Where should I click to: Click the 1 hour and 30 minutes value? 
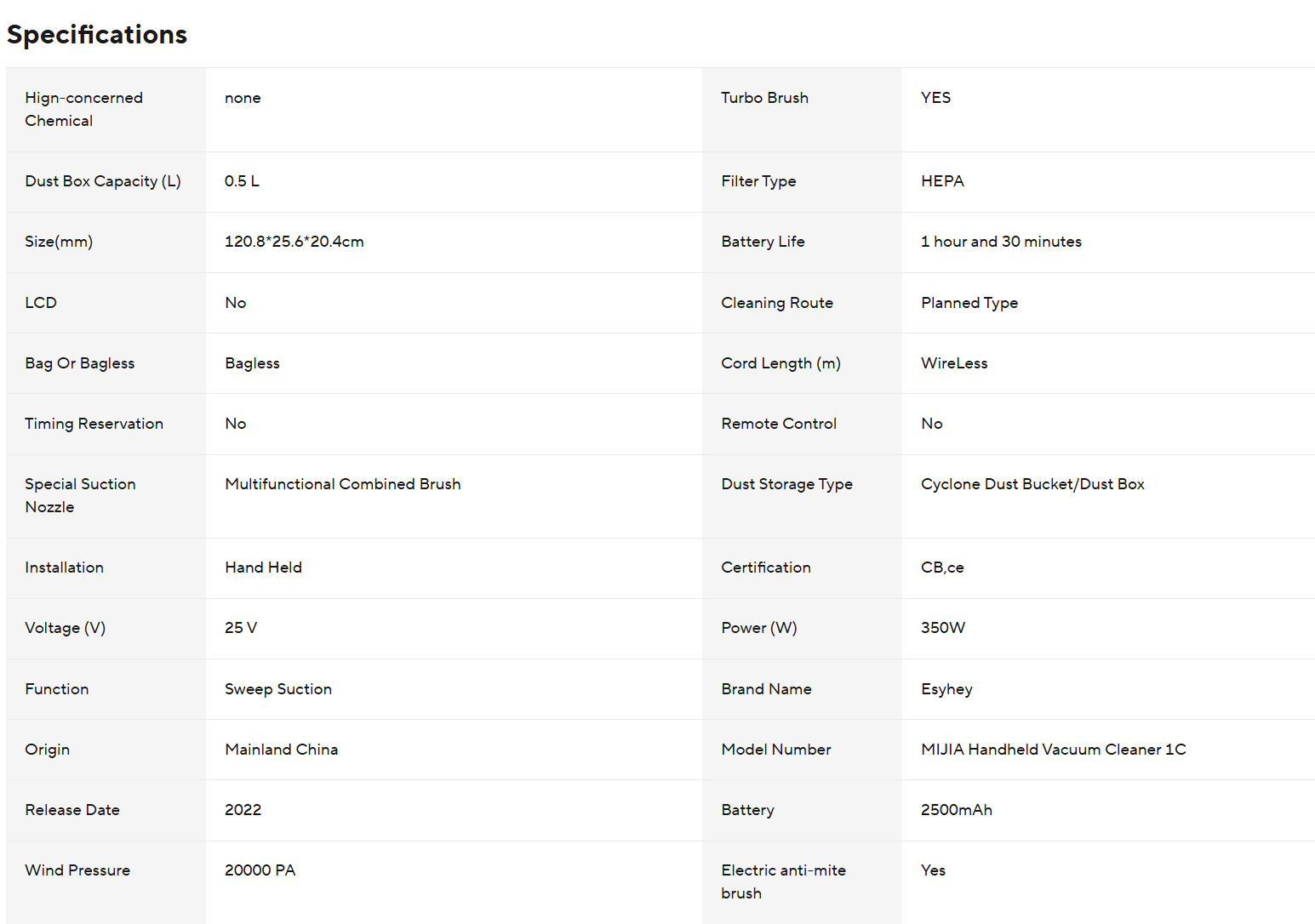1001,242
